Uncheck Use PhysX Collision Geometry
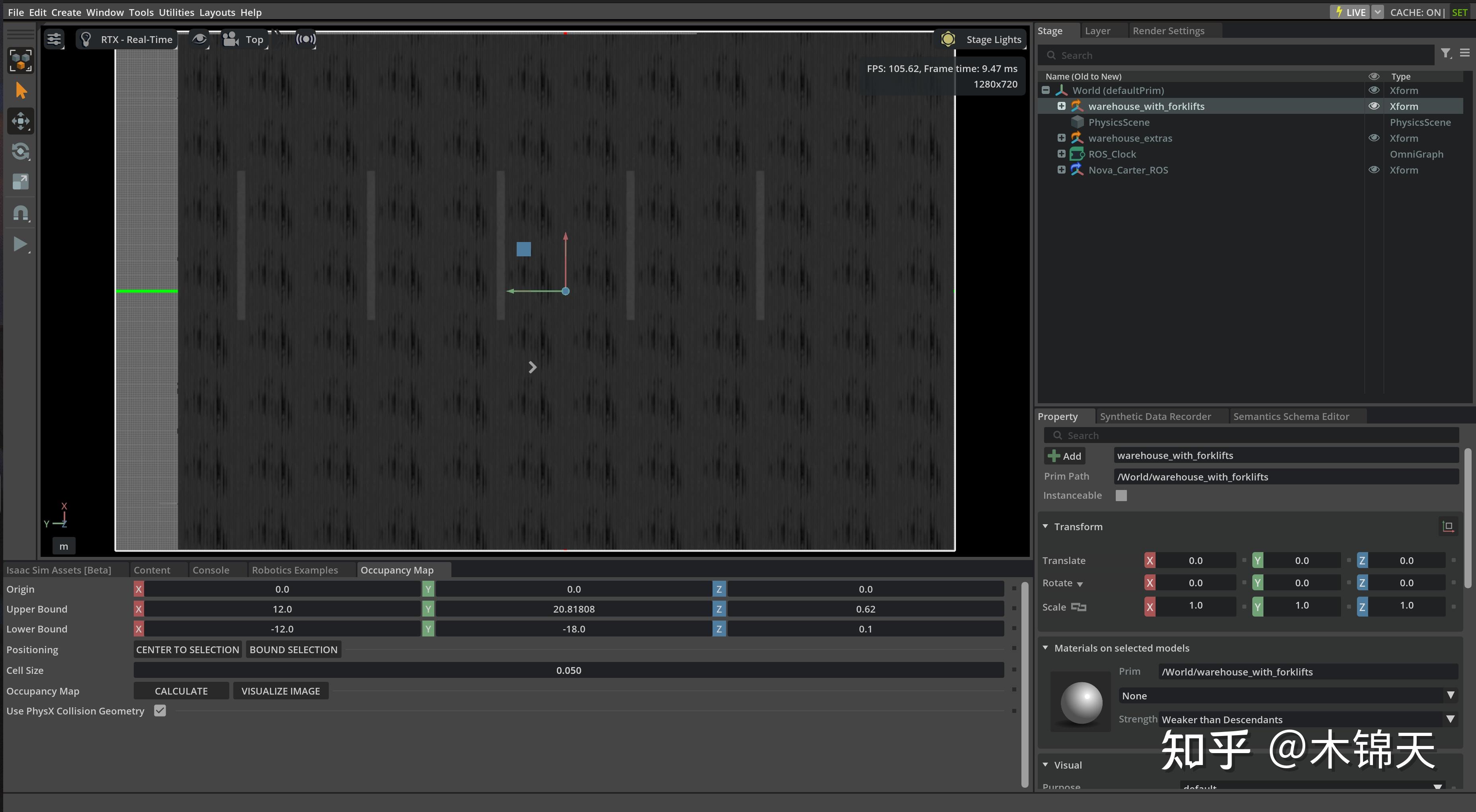 click(160, 710)
